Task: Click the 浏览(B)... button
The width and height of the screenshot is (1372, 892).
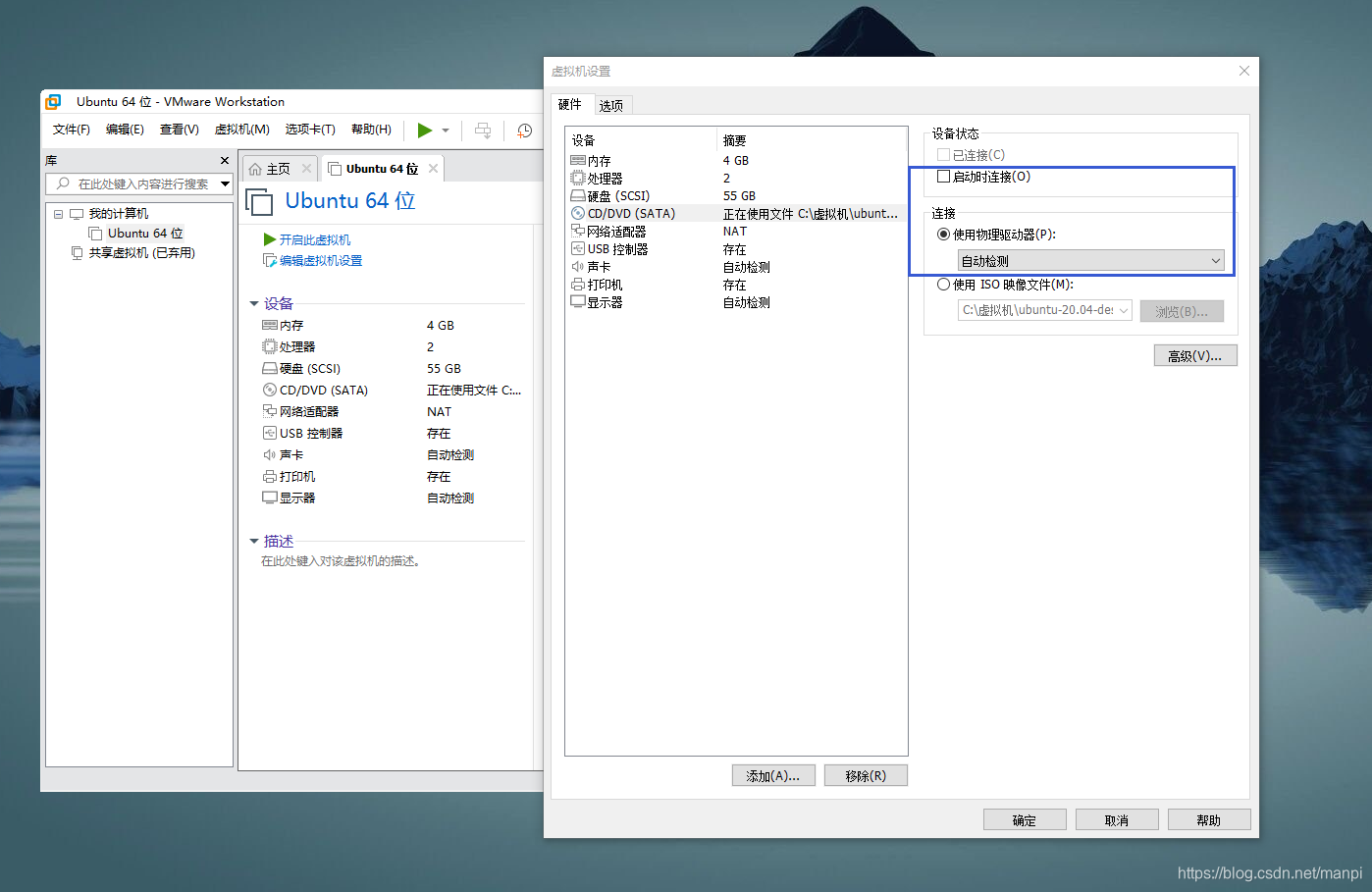Action: [1182, 311]
